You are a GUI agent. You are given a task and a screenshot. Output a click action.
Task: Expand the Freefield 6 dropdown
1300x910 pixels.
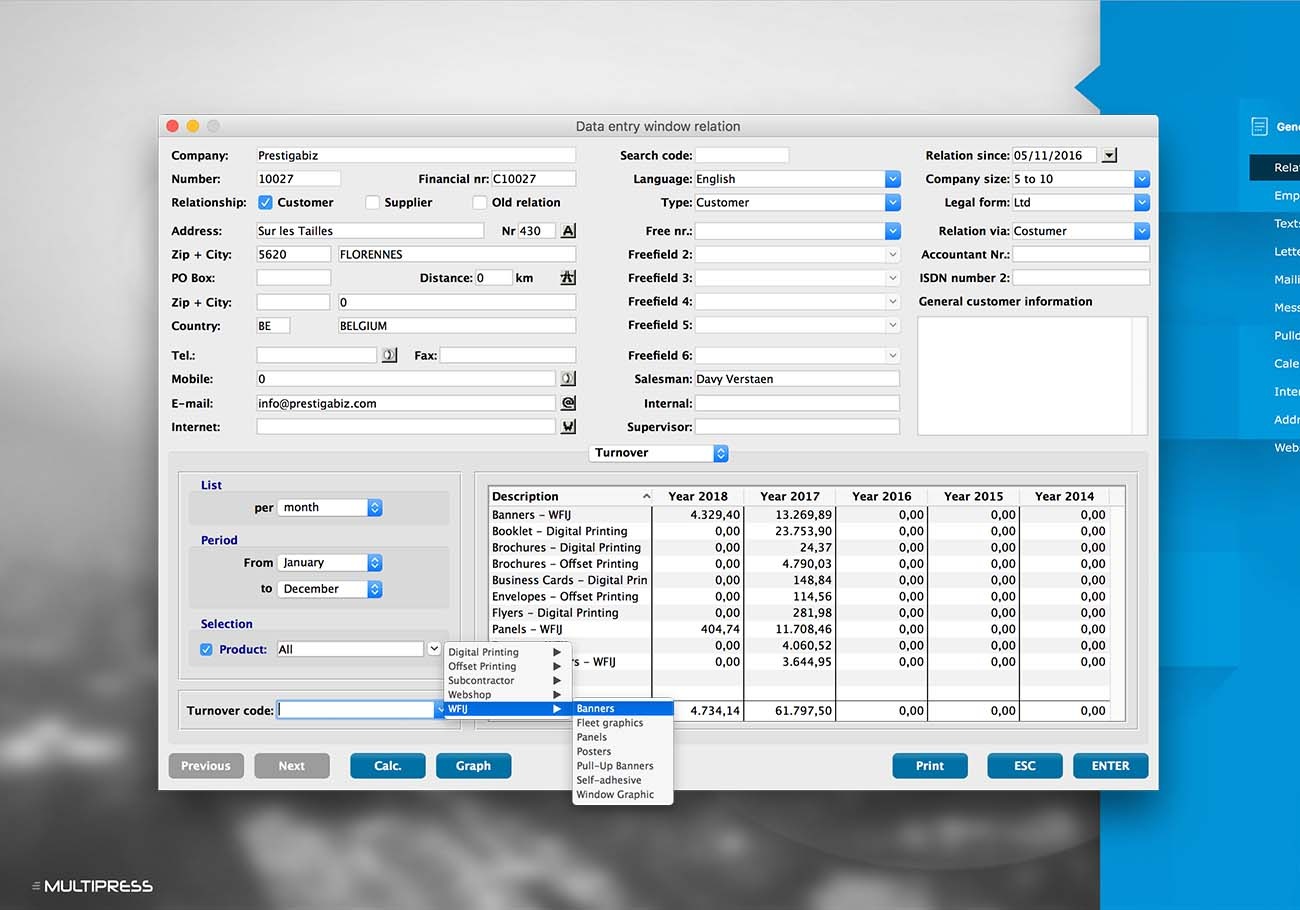click(x=892, y=355)
